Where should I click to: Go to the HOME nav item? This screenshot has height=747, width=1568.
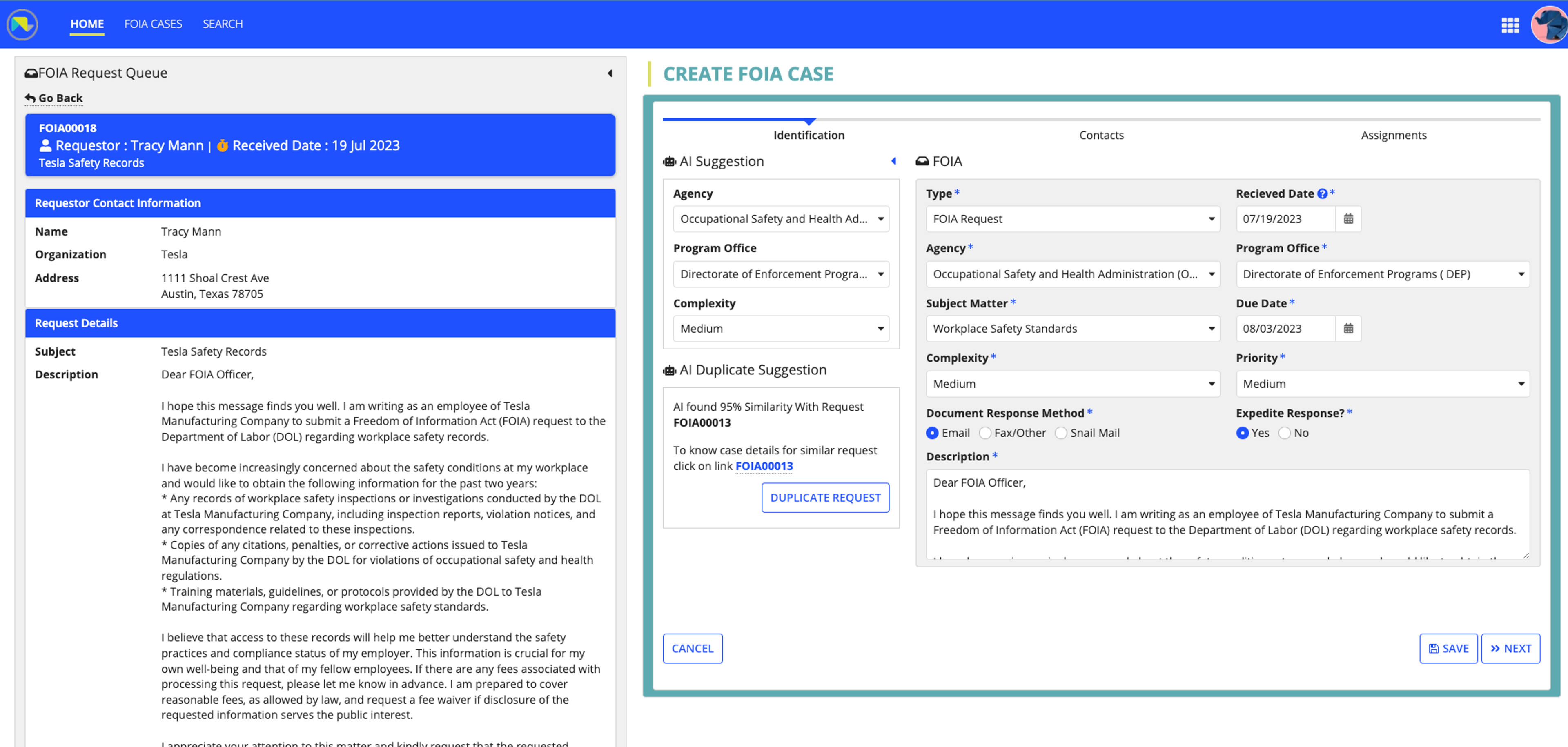pos(87,24)
